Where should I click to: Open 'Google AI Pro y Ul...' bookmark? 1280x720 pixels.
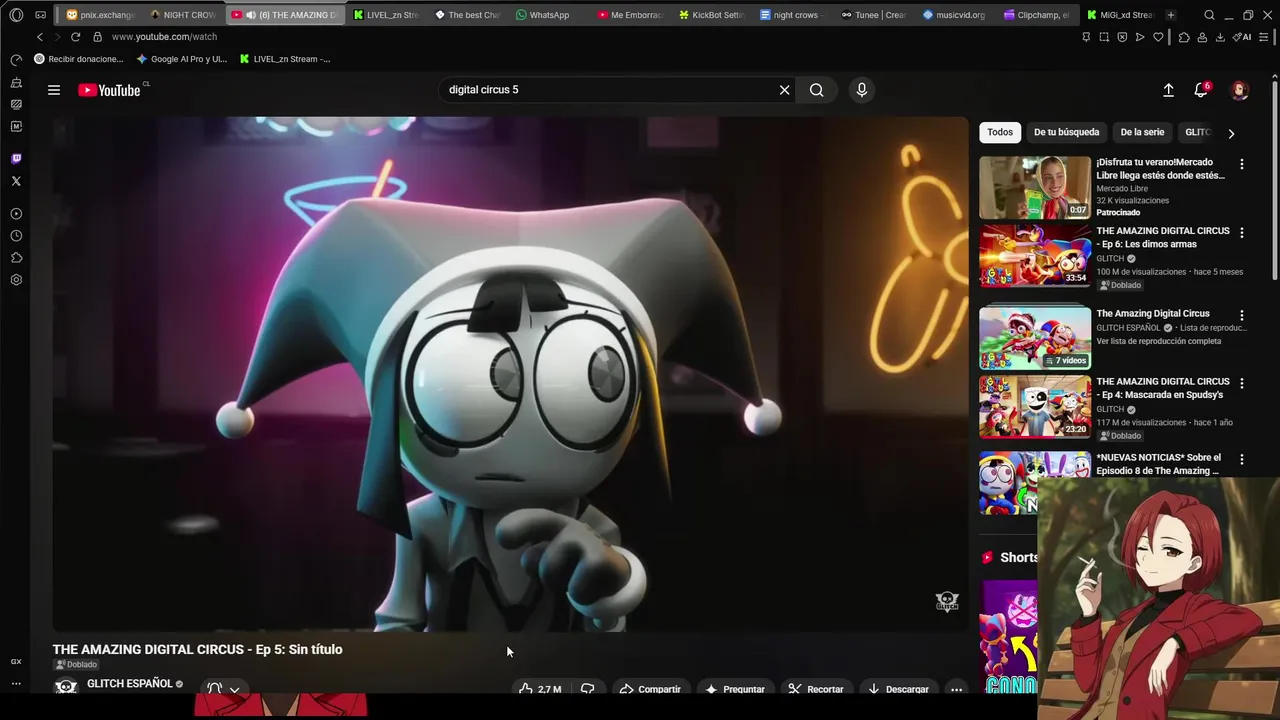pyautogui.click(x=182, y=59)
